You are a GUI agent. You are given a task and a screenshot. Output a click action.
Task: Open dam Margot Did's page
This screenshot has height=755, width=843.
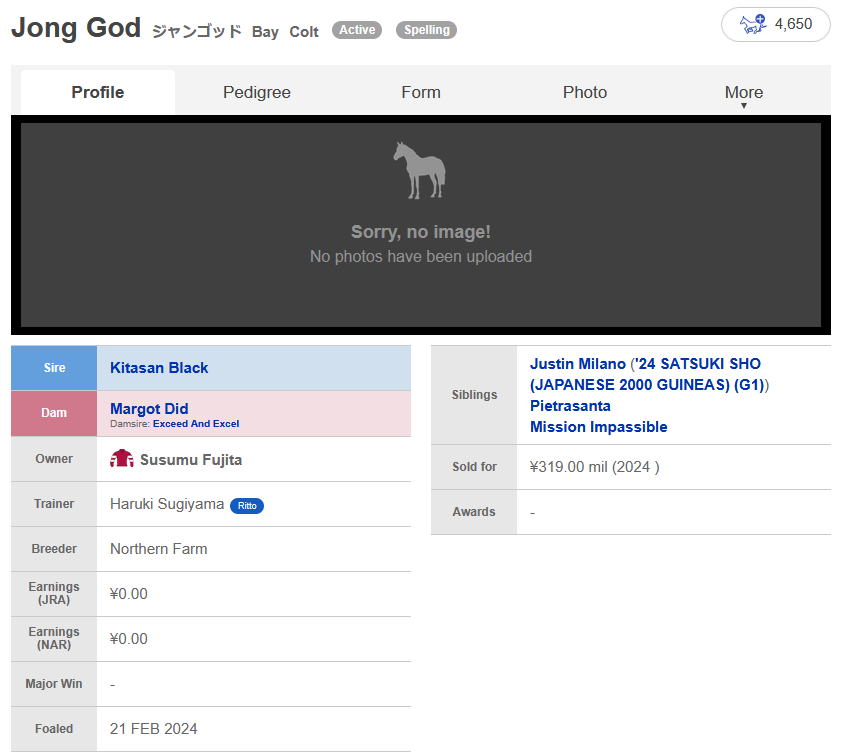pos(149,409)
